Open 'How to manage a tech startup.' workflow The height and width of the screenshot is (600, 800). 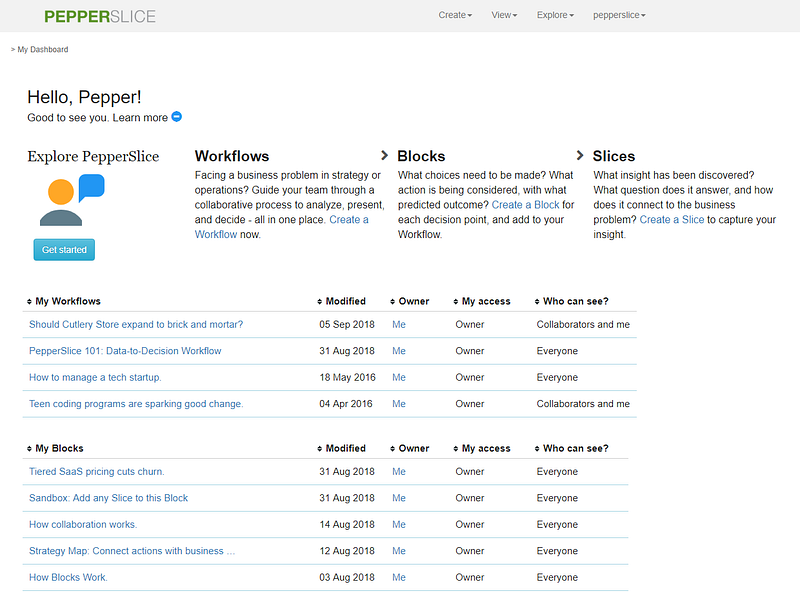pos(95,378)
